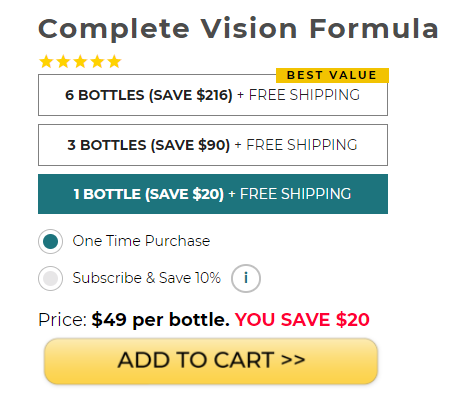Choose the 1 Bottle save $20 option

tap(213, 194)
